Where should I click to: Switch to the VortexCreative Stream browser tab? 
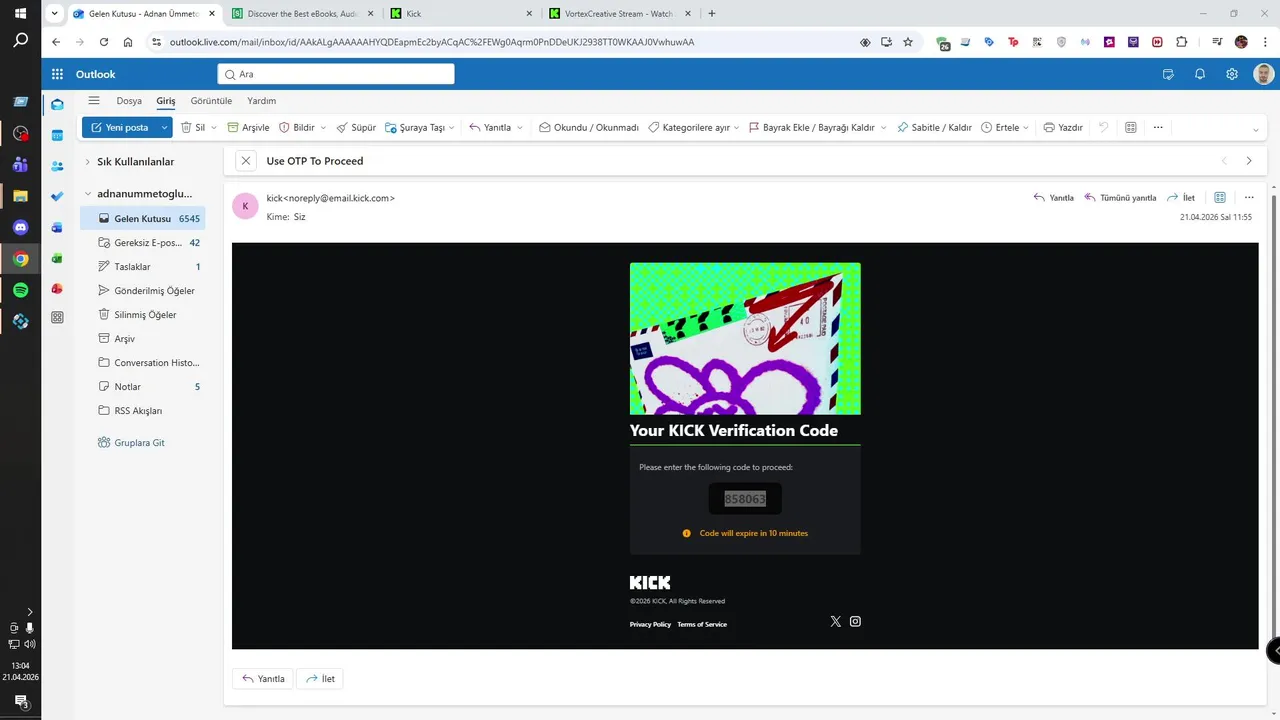click(x=622, y=14)
